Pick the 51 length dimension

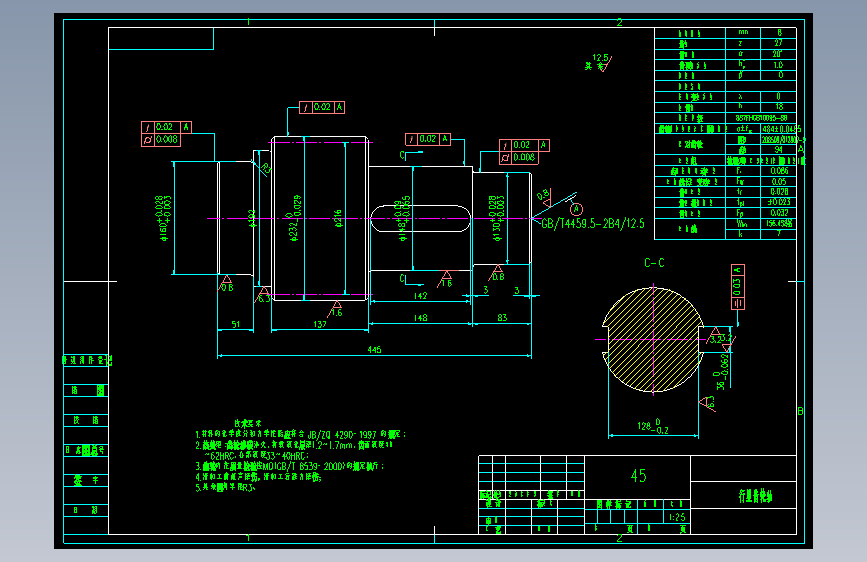pos(236,324)
